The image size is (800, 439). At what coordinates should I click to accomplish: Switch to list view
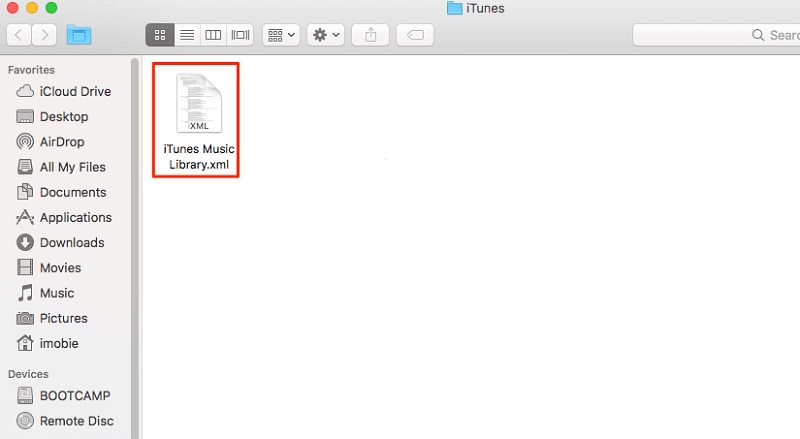tap(187, 35)
